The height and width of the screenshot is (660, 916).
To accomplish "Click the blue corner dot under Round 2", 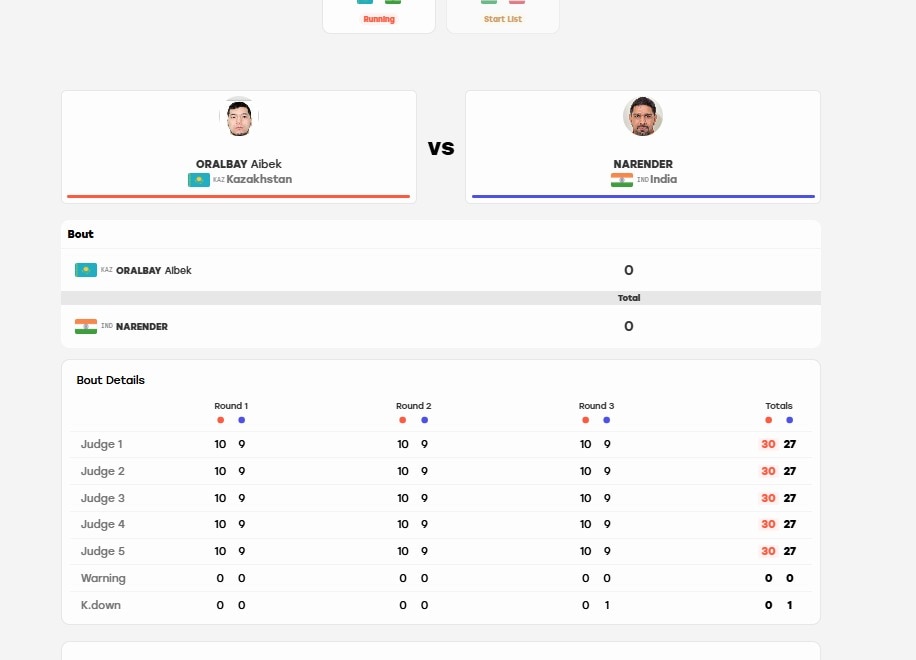I will pos(425,420).
